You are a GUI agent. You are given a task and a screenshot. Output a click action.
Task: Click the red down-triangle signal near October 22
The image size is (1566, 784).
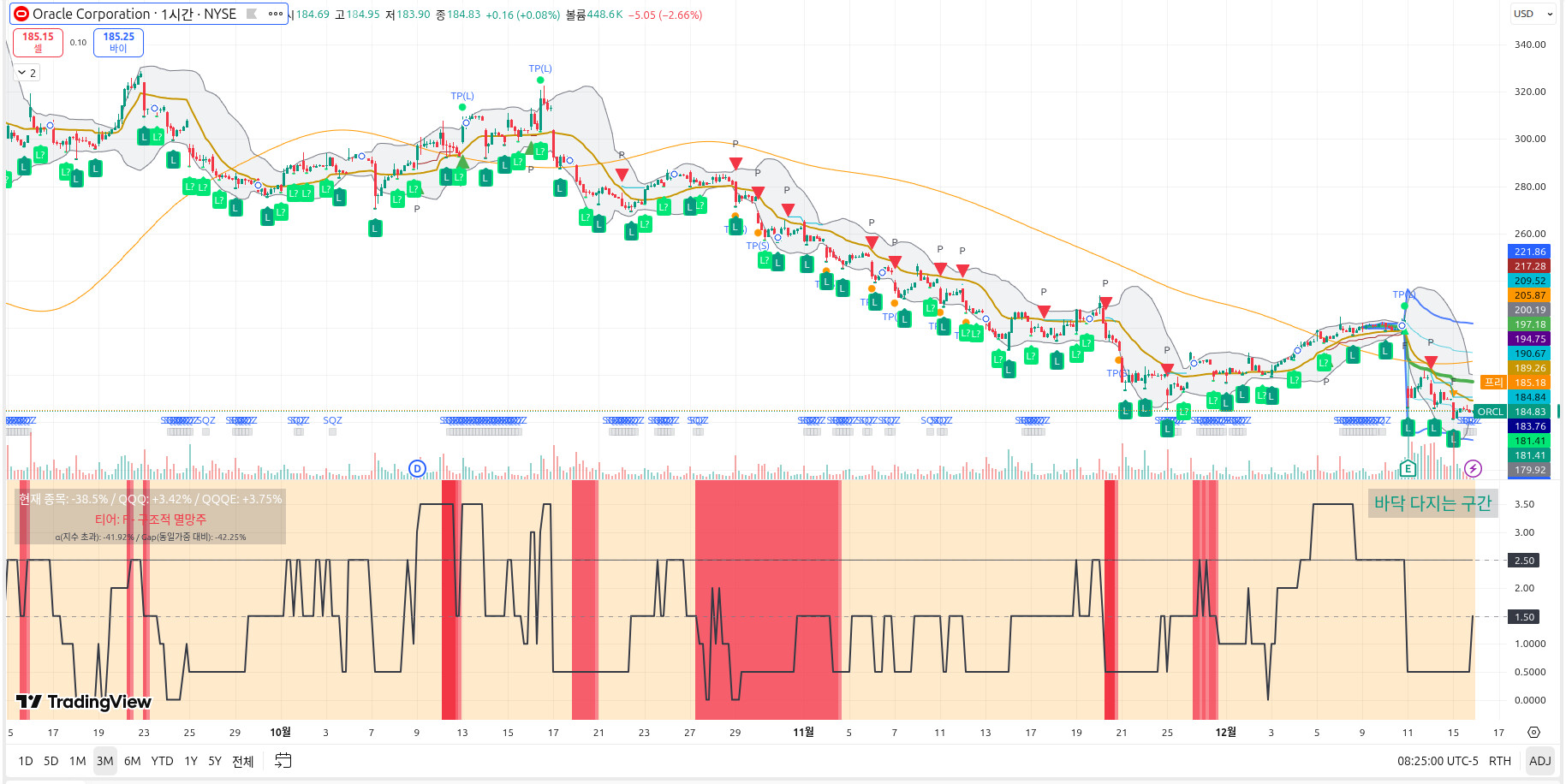click(x=622, y=175)
